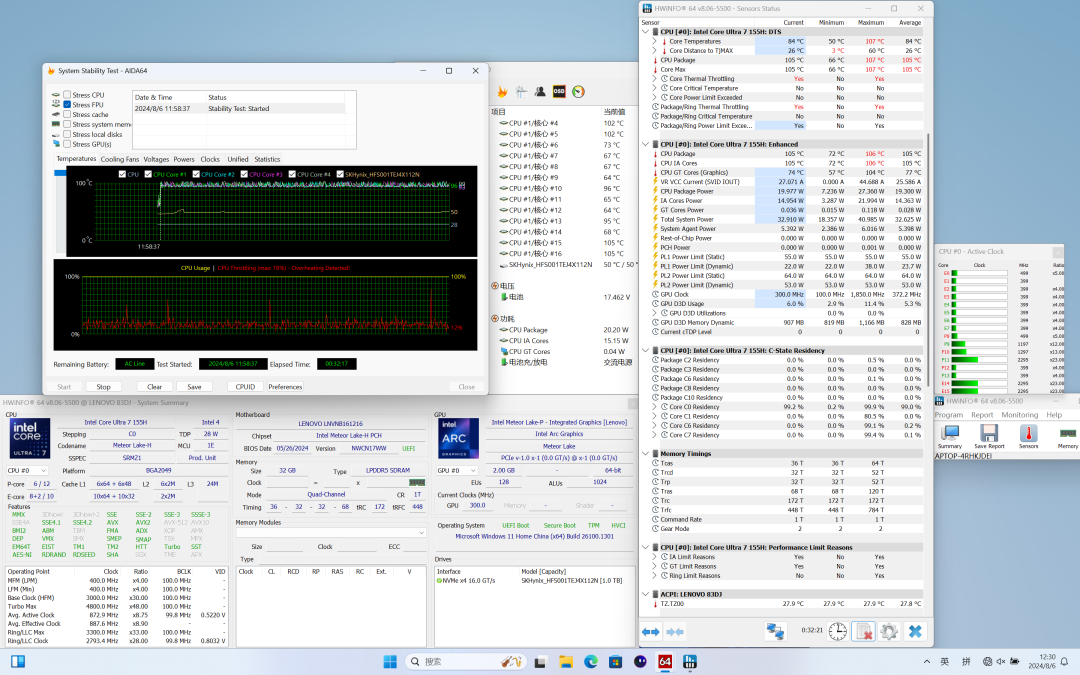
Task: Open HWiNFO sensor settings gear icon
Action: [888, 631]
